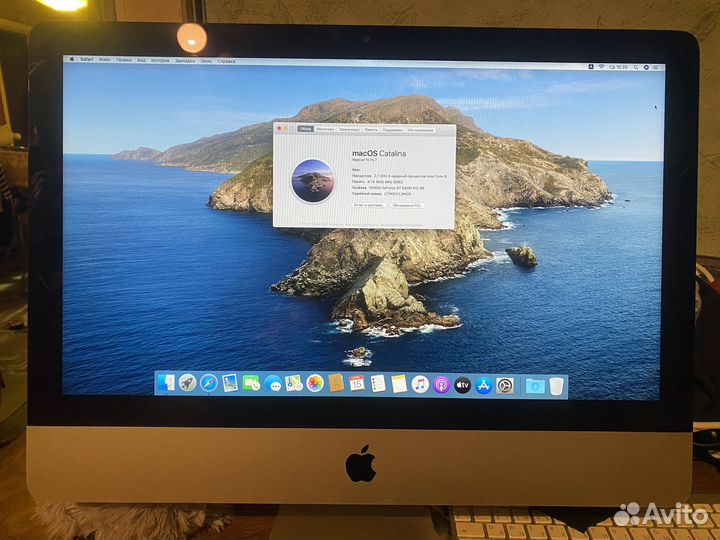Image resolution: width=720 pixels, height=540 pixels.
Task: Open the Правка menu
Action: pyautogui.click(x=124, y=60)
